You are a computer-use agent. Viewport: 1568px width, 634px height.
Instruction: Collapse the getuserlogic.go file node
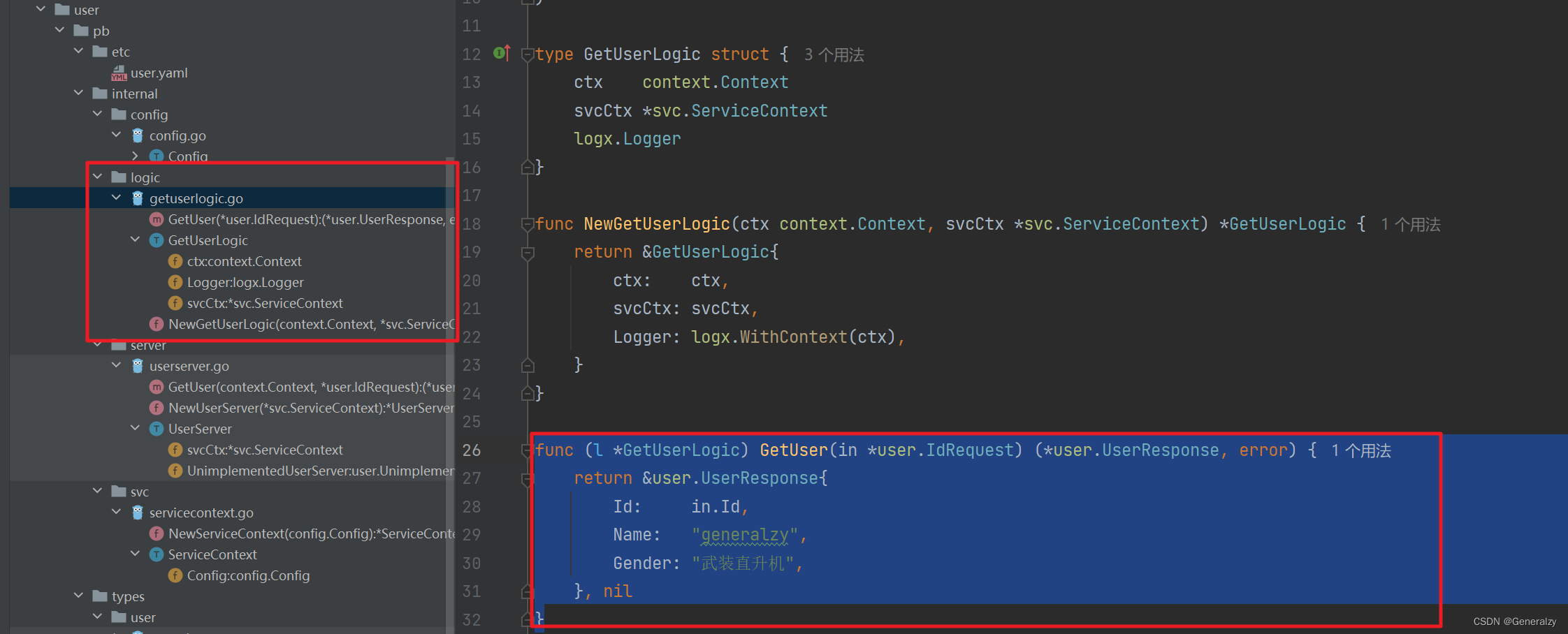pyautogui.click(x=116, y=198)
